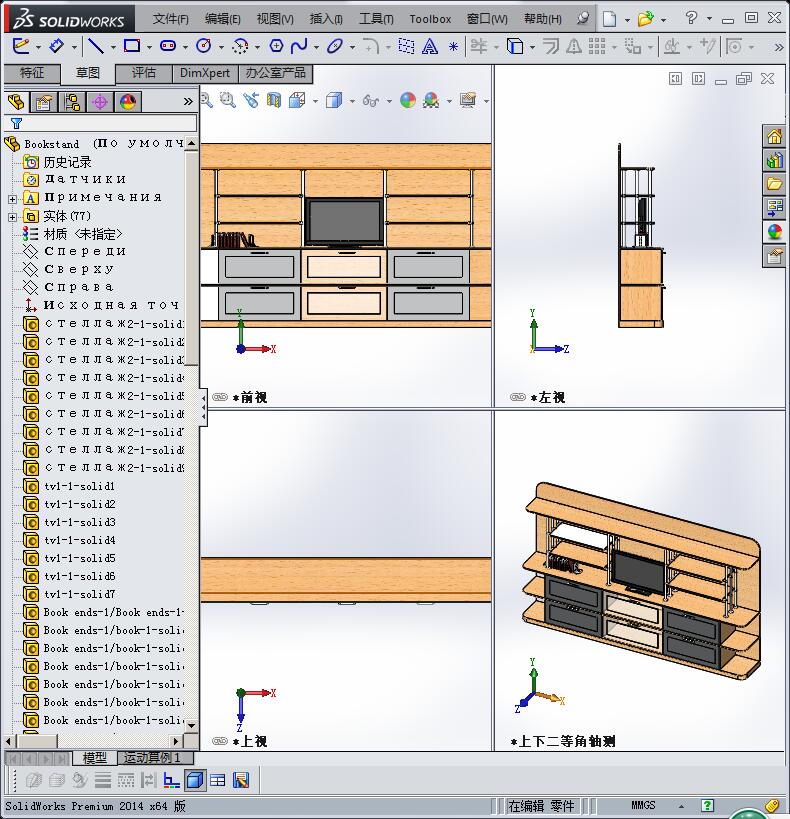Open the Hide/Show Items dropdown arrow
Image resolution: width=790 pixels, height=819 pixels.
tap(389, 101)
